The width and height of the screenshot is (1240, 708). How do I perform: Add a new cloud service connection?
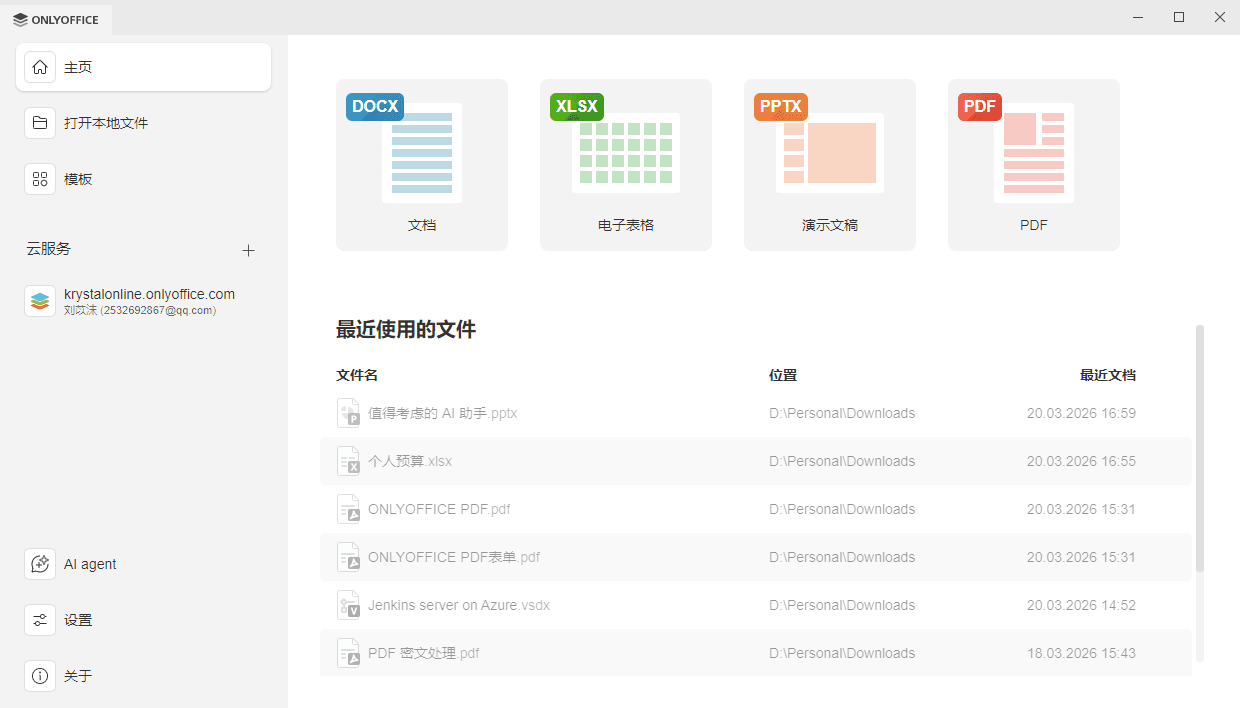(x=248, y=250)
